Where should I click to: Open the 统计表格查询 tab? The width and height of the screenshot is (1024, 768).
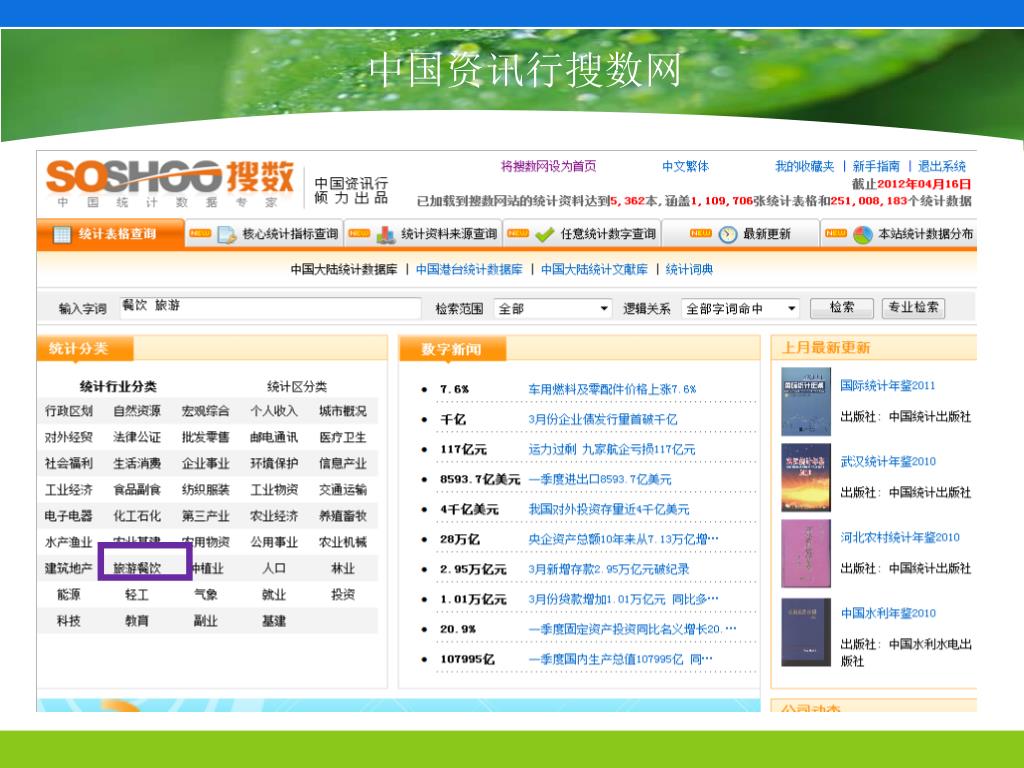point(110,234)
